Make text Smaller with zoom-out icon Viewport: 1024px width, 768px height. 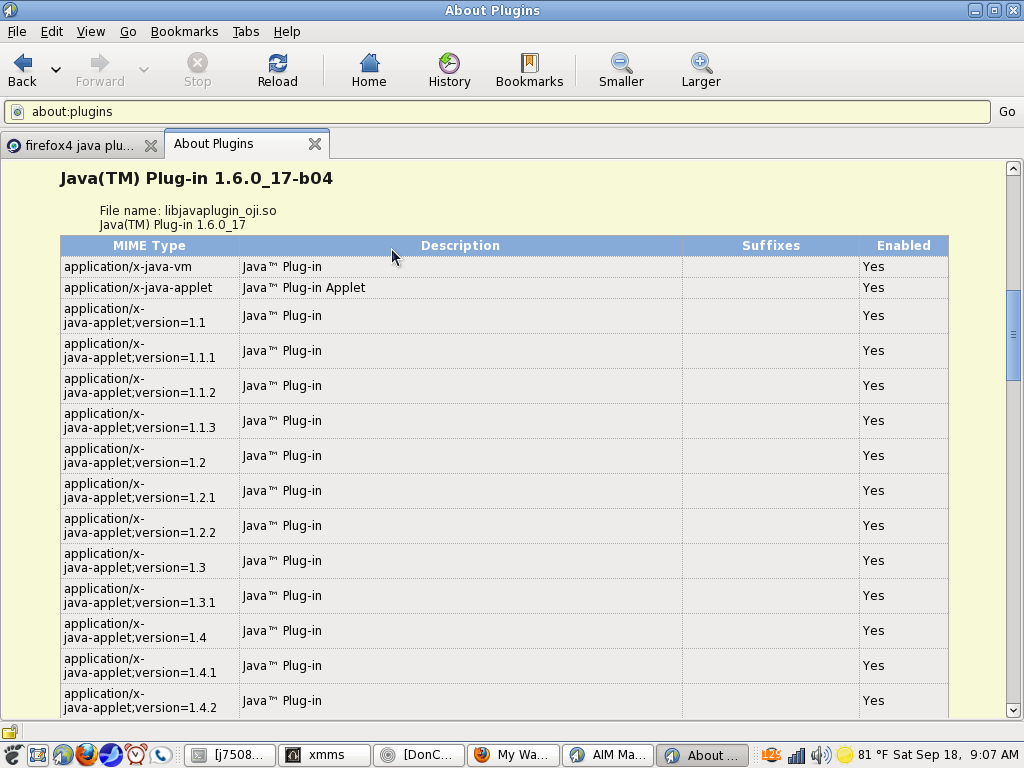[x=621, y=63]
